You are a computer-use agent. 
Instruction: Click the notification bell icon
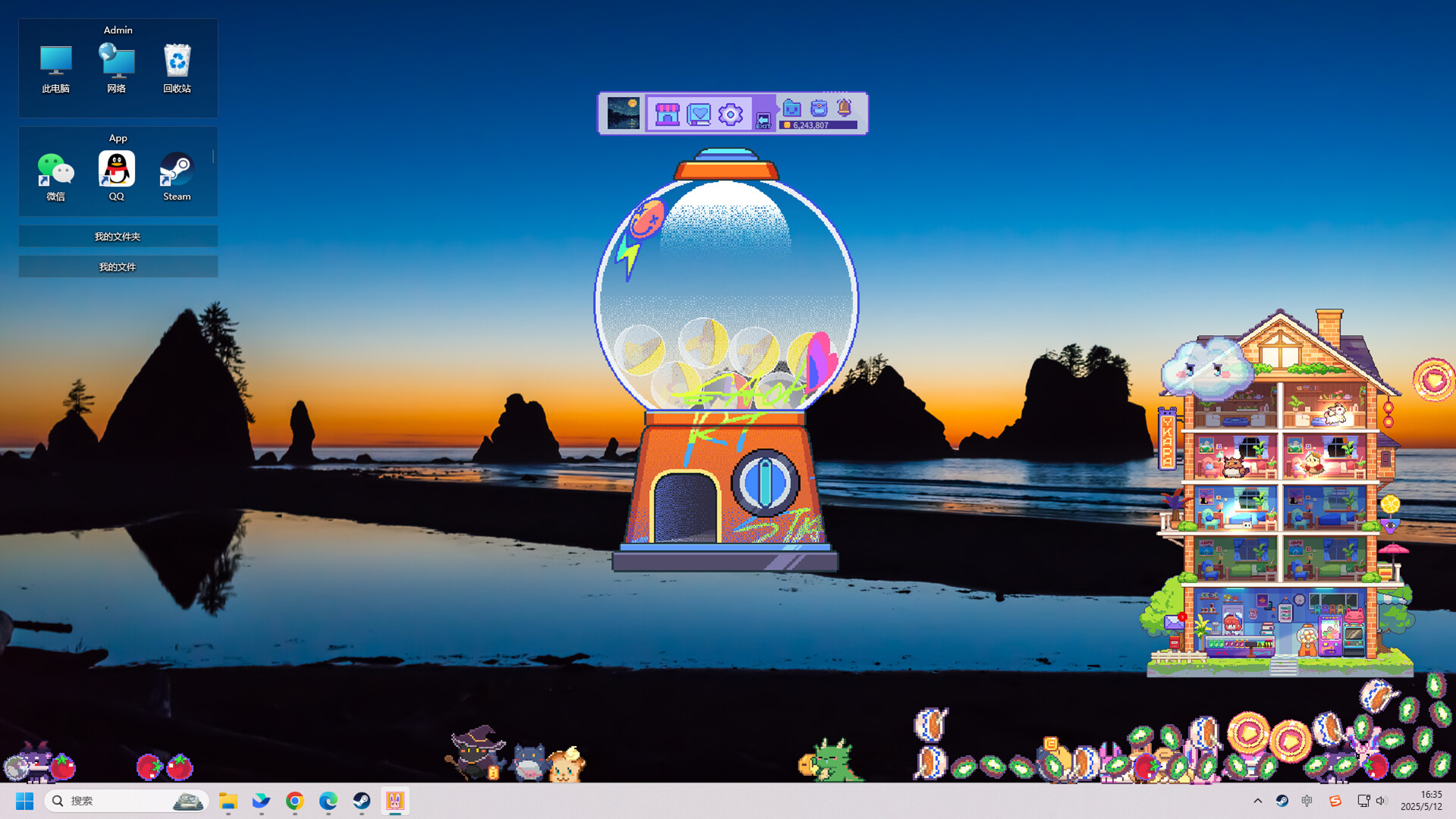[844, 108]
